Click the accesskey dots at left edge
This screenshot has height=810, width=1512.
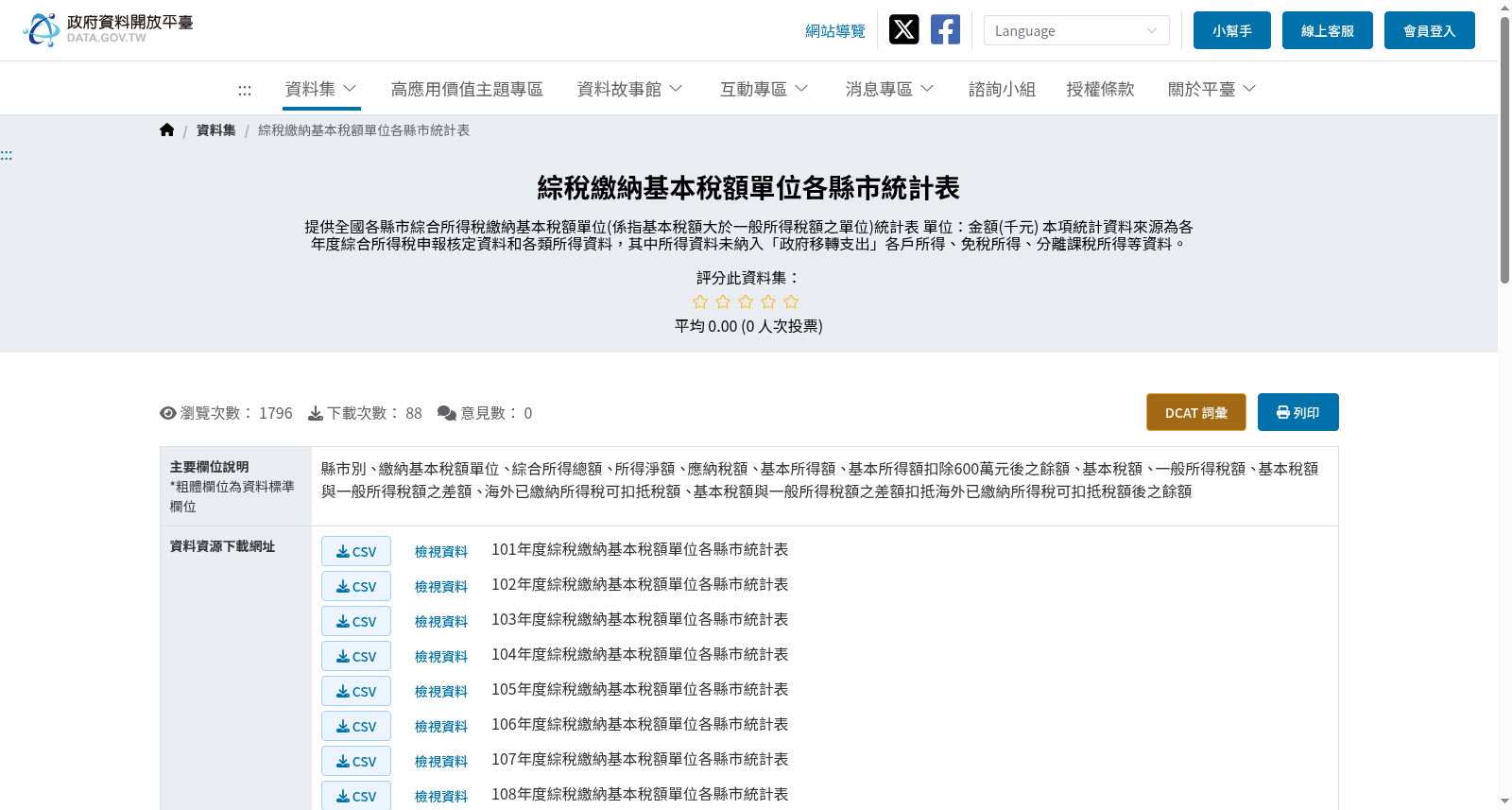7,155
